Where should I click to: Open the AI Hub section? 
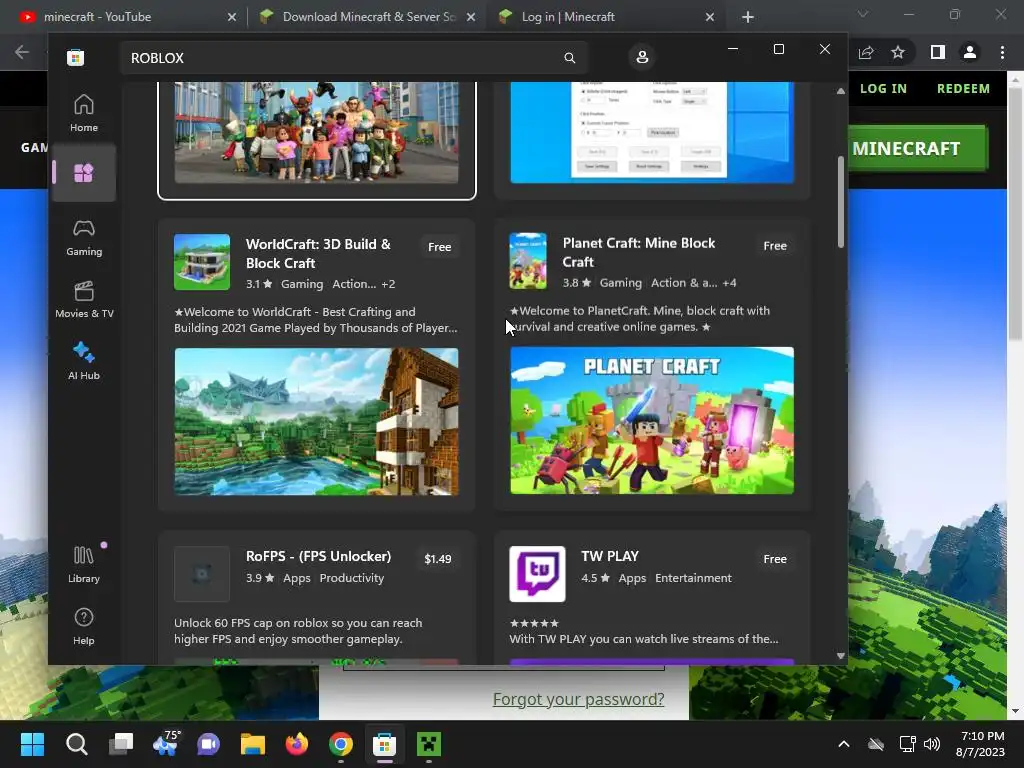point(84,361)
